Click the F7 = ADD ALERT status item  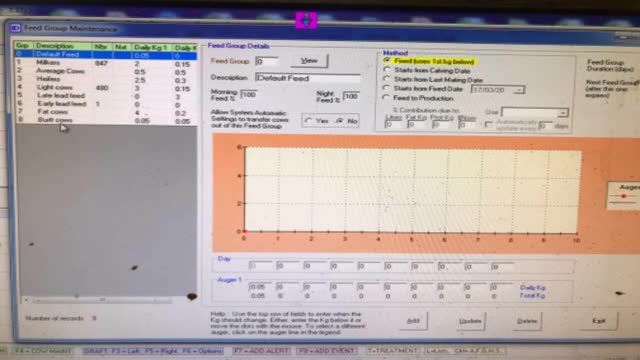coord(262,351)
